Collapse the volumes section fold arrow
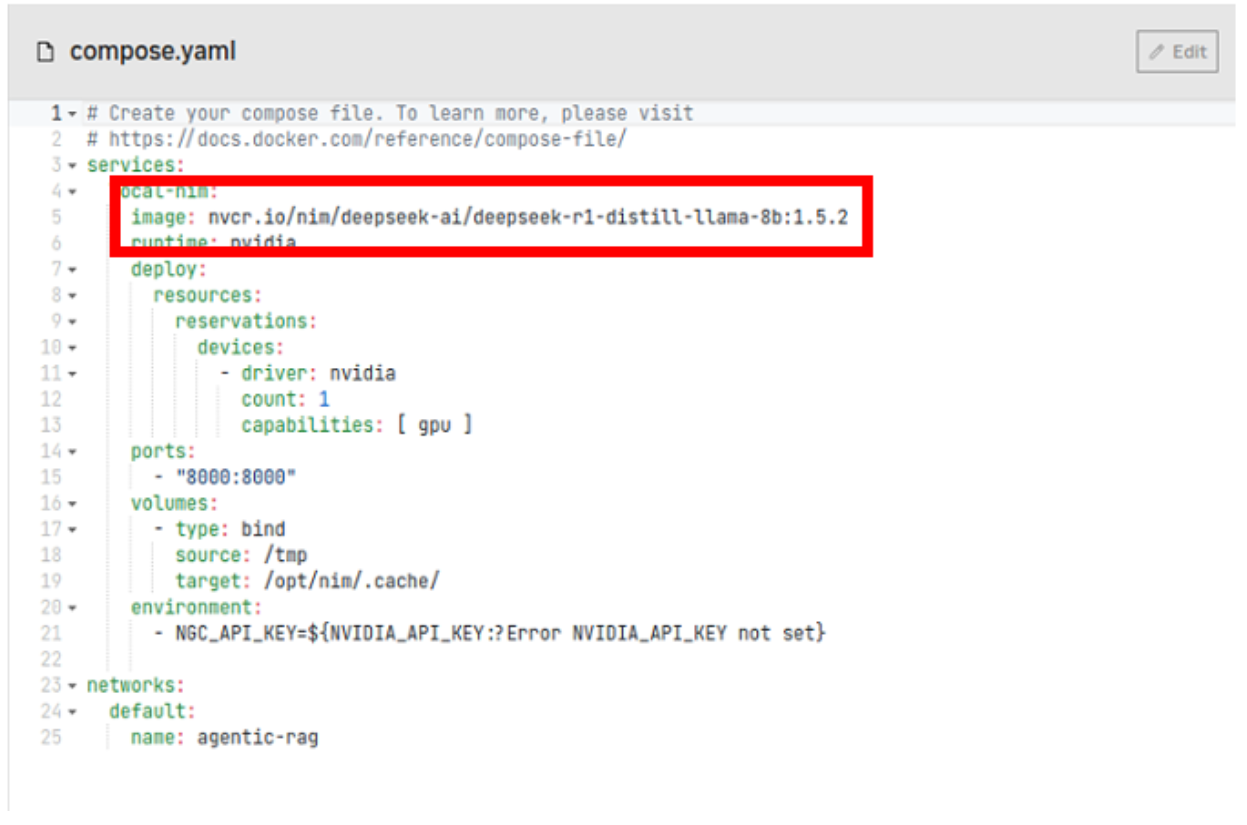This screenshot has width=1247, height=825. point(72,503)
